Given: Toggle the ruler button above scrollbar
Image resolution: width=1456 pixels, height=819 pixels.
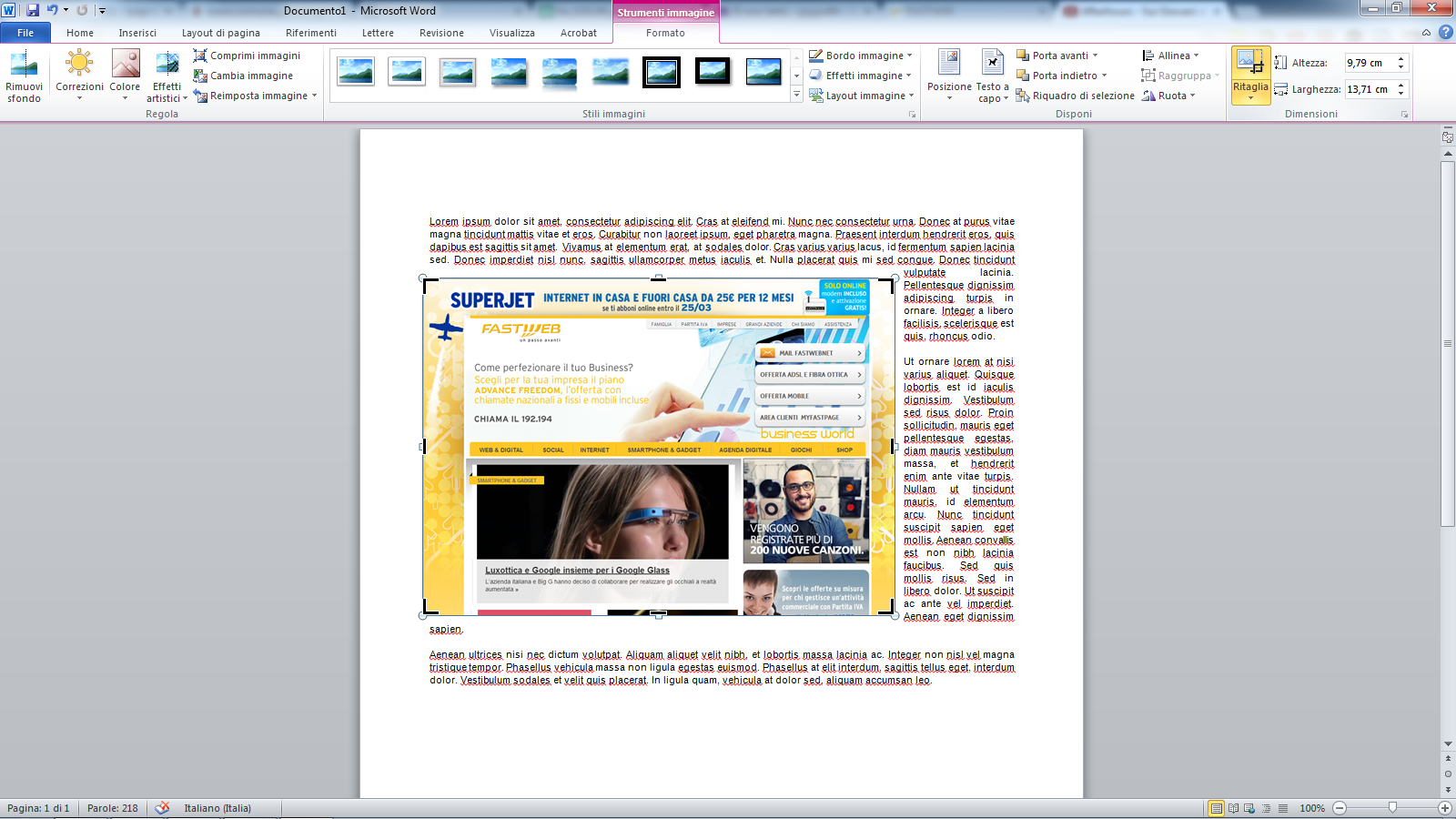Looking at the screenshot, I should (1448, 137).
